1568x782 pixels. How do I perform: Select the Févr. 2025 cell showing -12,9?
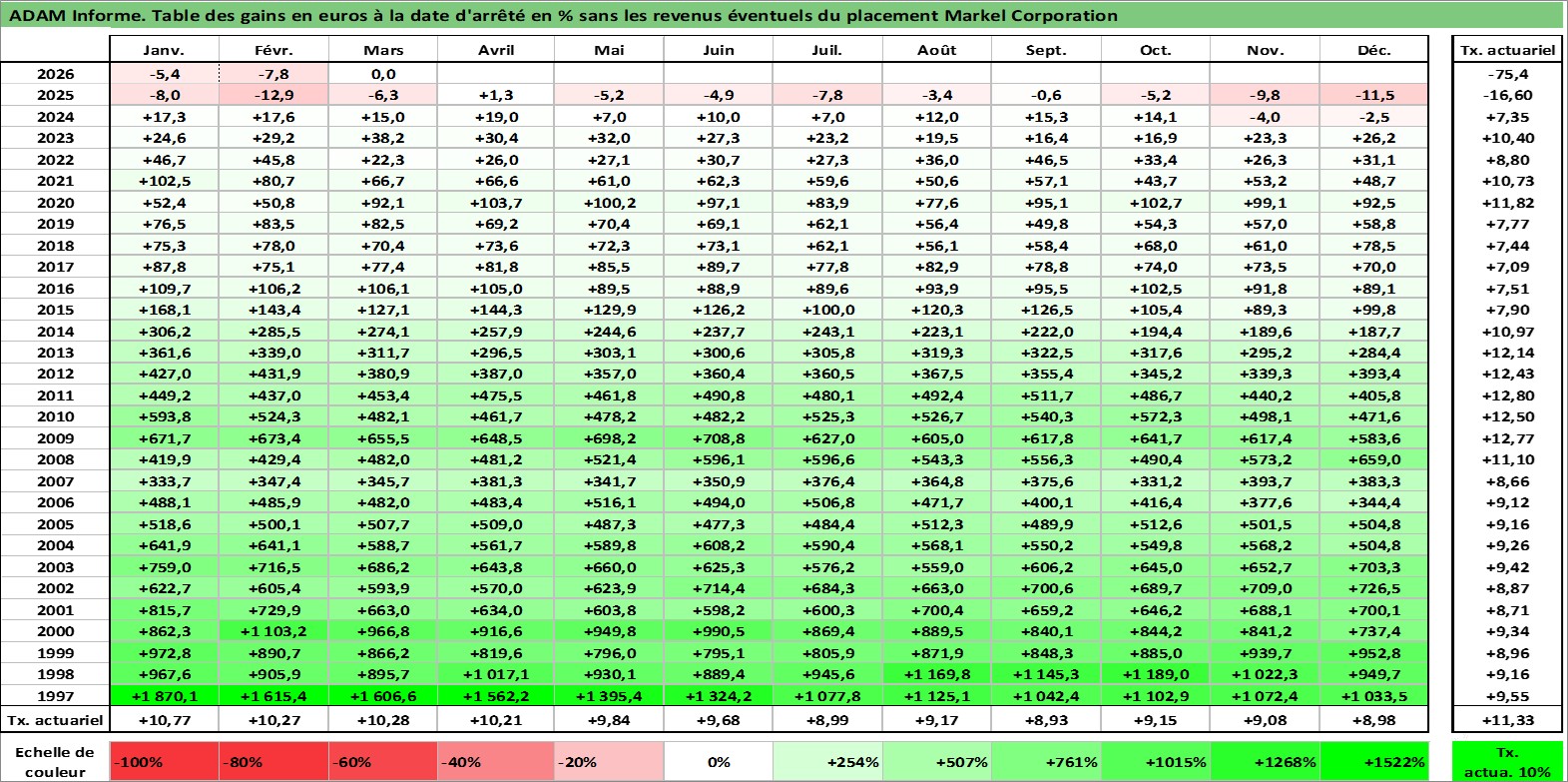click(x=273, y=95)
